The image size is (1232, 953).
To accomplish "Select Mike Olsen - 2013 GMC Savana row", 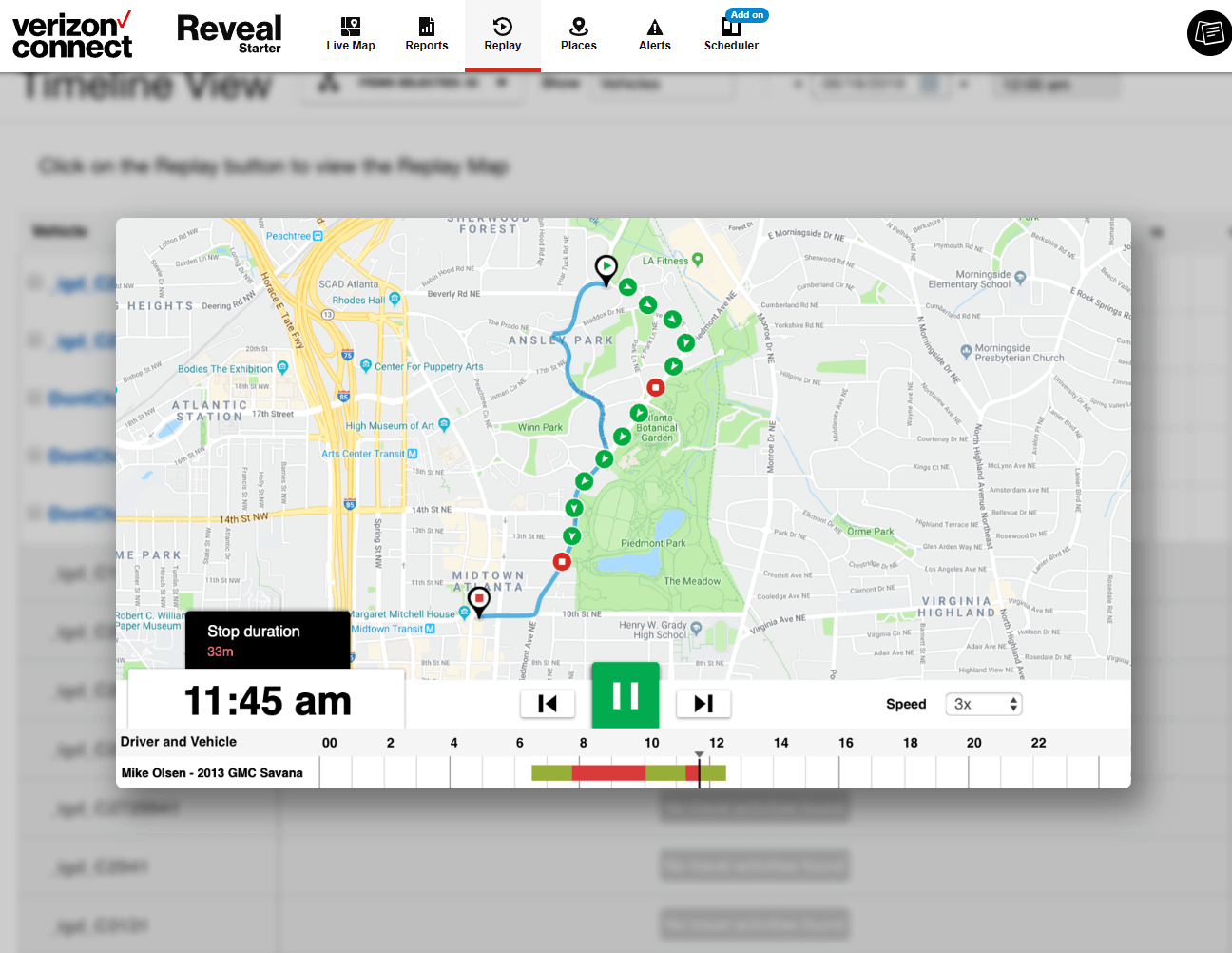I will [212, 773].
